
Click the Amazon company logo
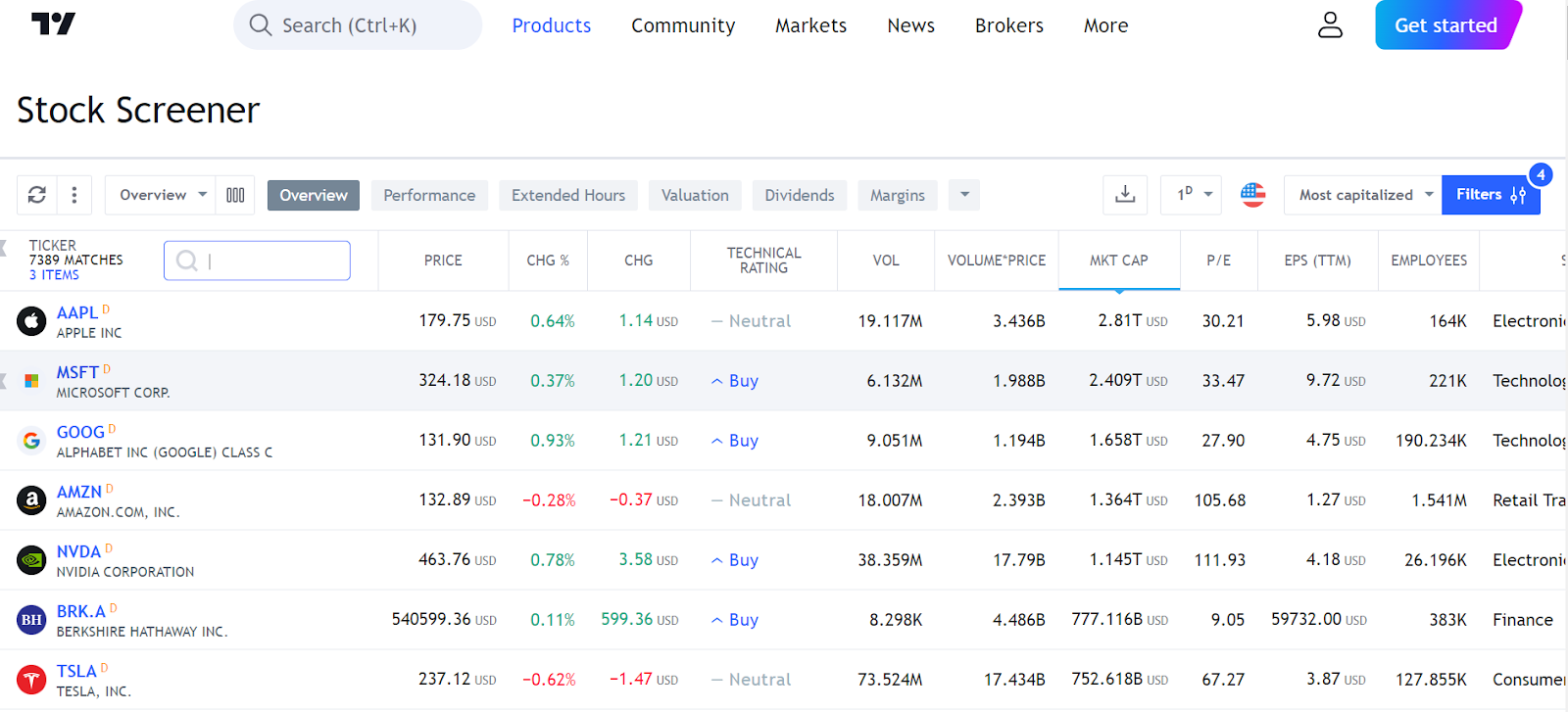tap(31, 500)
